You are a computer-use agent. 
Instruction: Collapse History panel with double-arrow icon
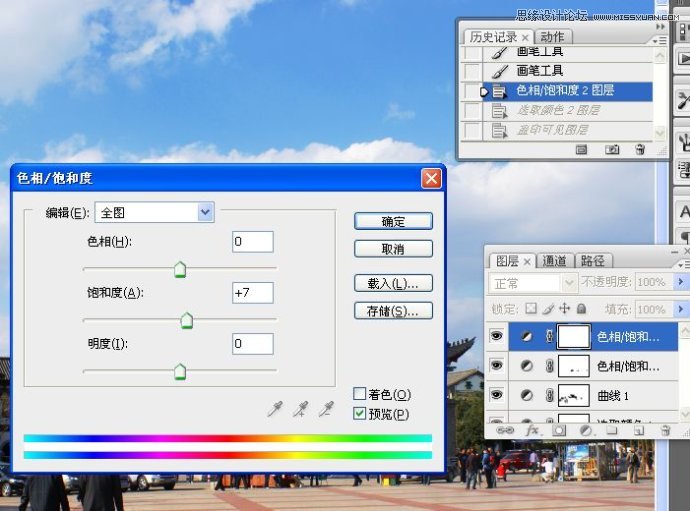(x=661, y=27)
